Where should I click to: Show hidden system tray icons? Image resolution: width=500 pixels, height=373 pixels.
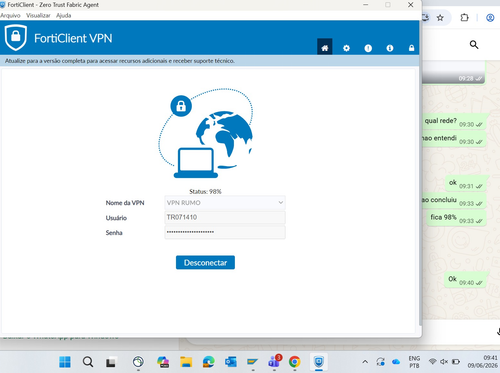(365, 362)
